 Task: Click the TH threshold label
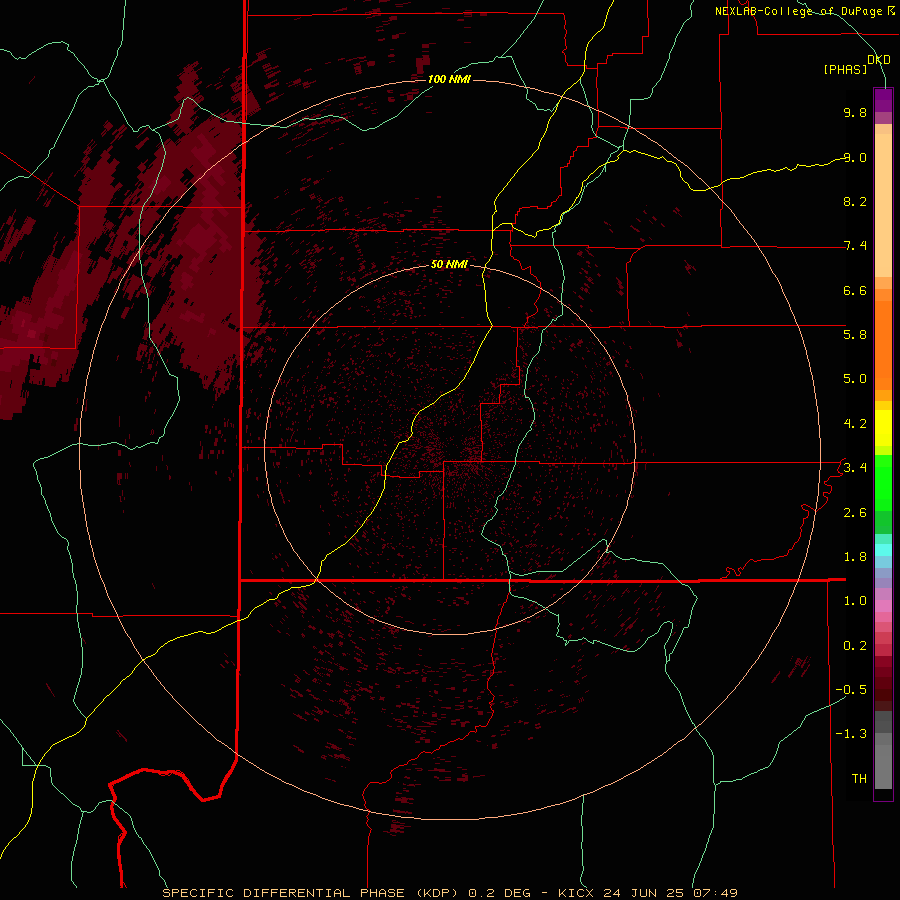point(859,779)
